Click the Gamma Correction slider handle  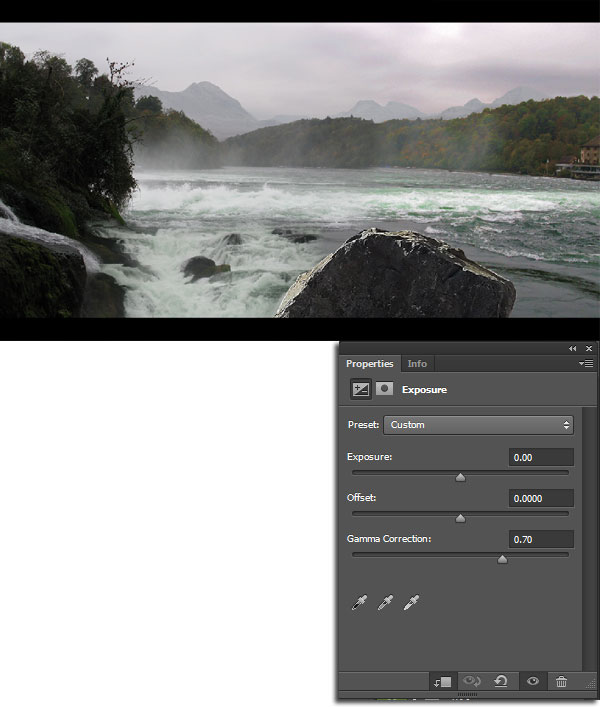coord(502,560)
